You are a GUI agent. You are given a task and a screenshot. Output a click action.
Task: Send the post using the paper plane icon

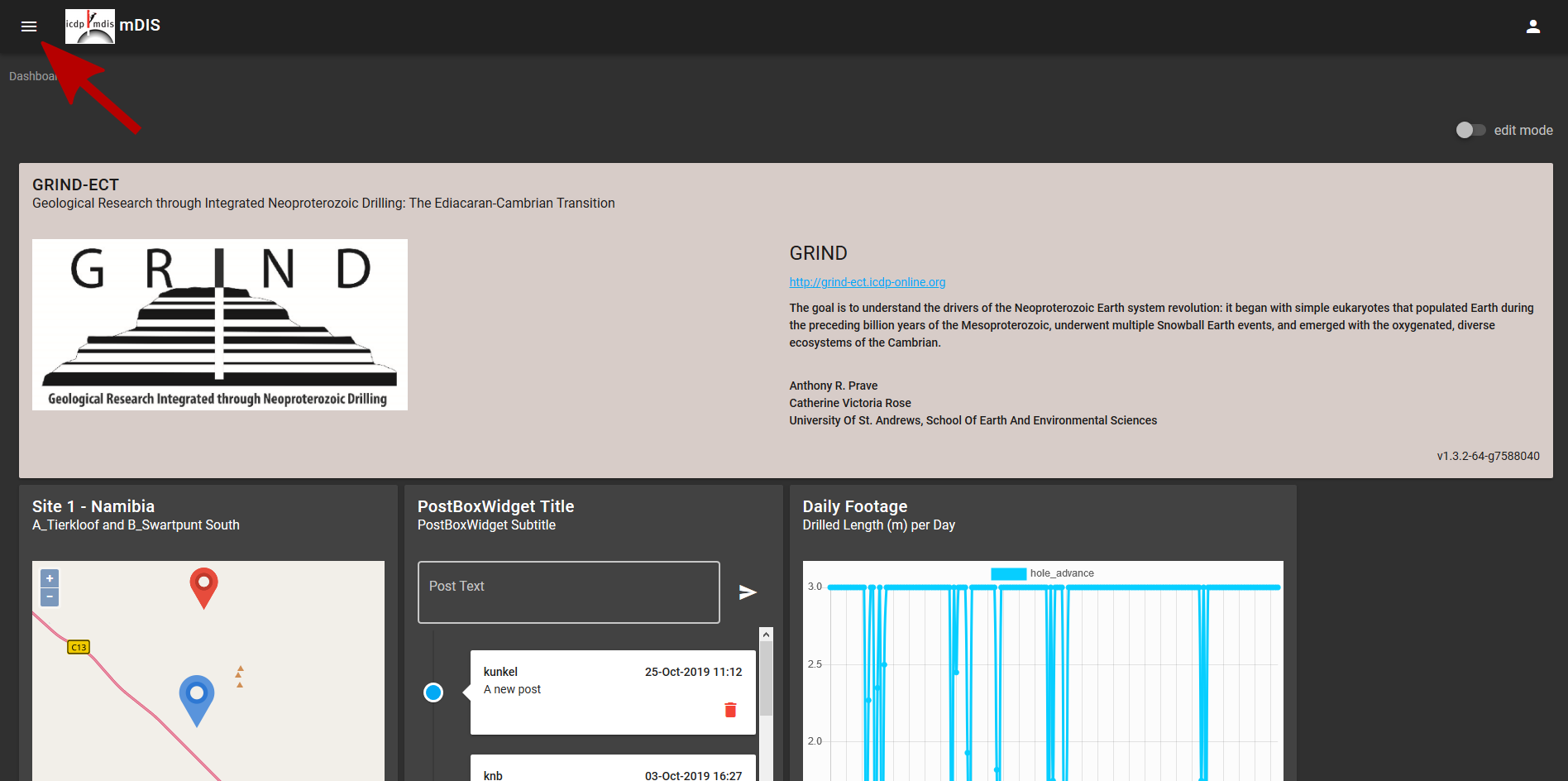tap(747, 592)
